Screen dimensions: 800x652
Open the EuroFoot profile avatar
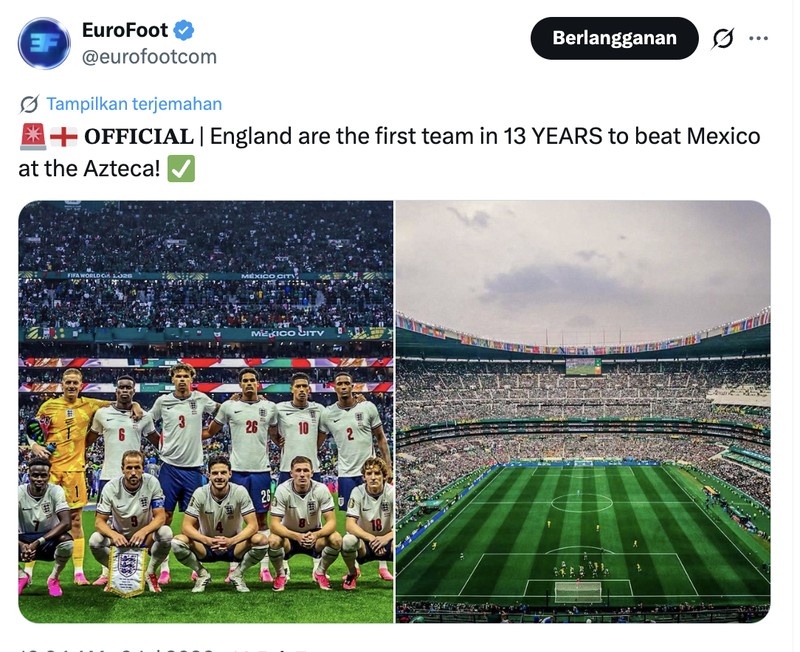(44, 43)
